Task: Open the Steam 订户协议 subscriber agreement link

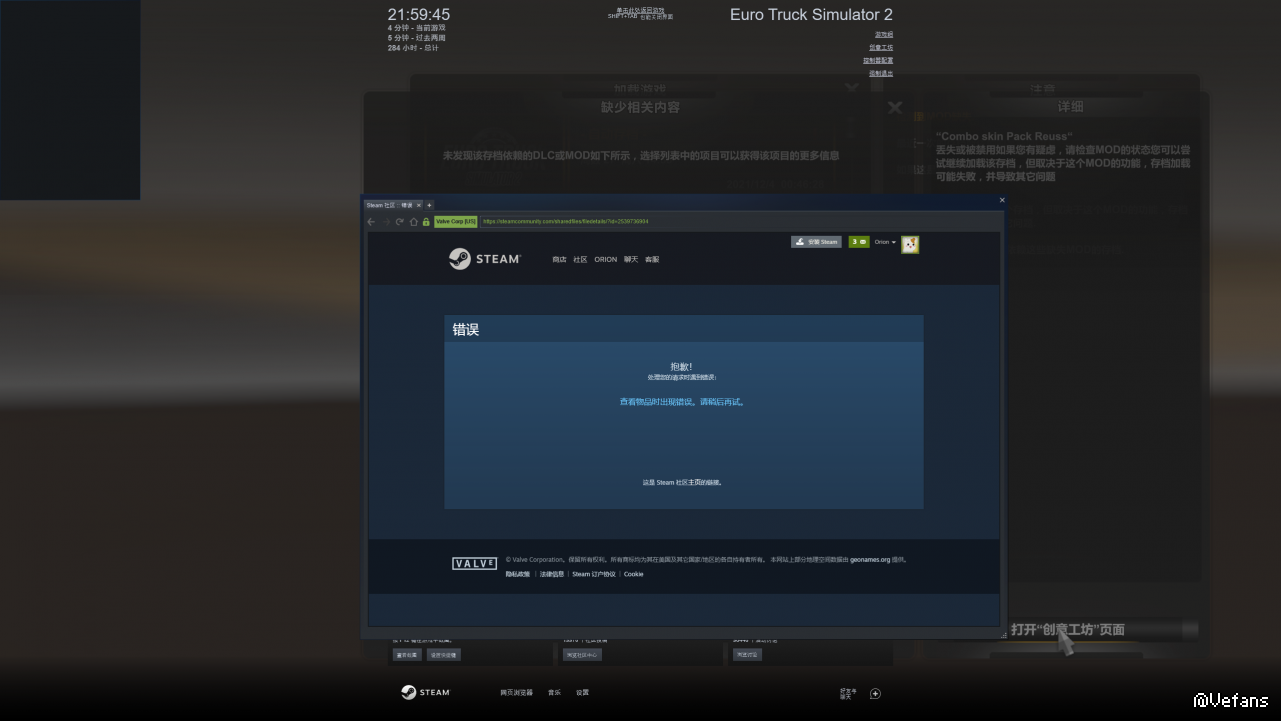Action: (x=594, y=574)
